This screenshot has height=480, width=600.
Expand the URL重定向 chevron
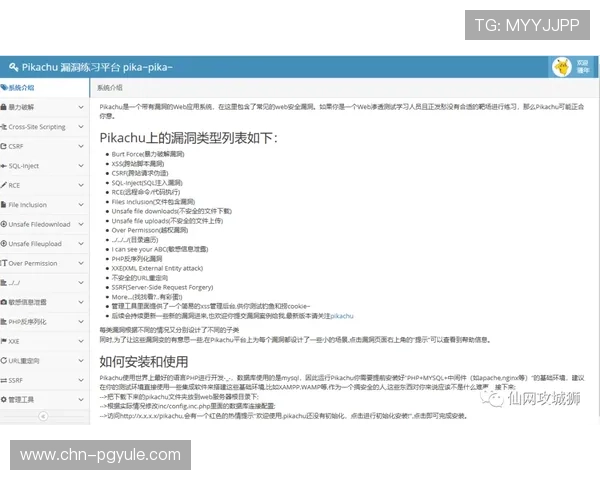click(x=81, y=361)
